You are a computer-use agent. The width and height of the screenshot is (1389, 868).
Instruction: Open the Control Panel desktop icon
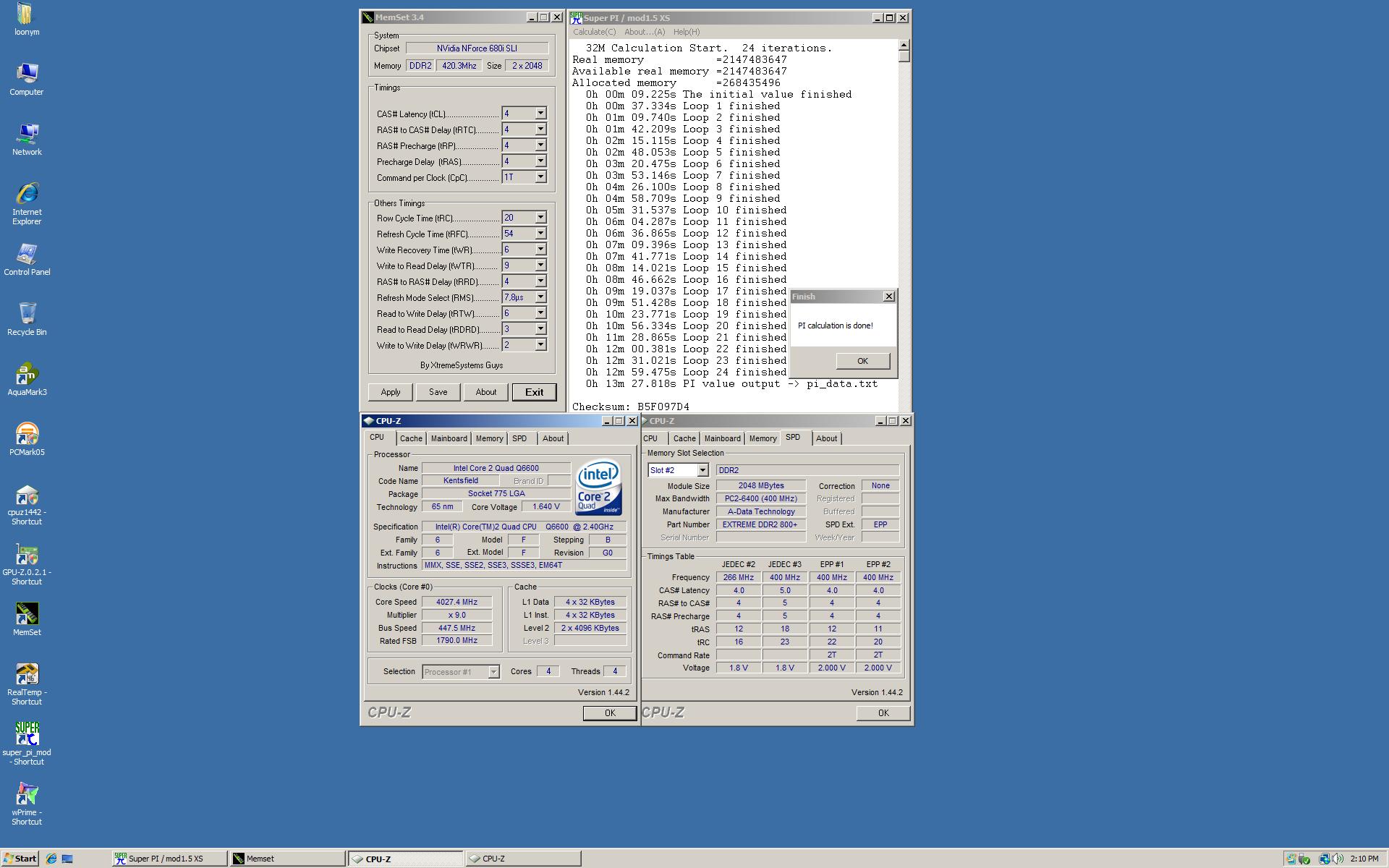click(26, 259)
